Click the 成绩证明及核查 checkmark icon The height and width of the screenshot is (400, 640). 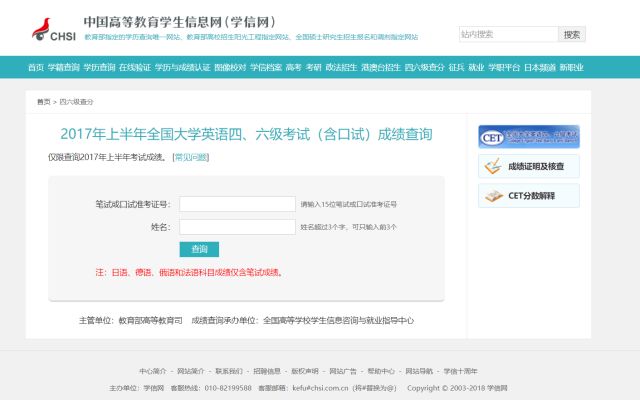[x=493, y=166]
